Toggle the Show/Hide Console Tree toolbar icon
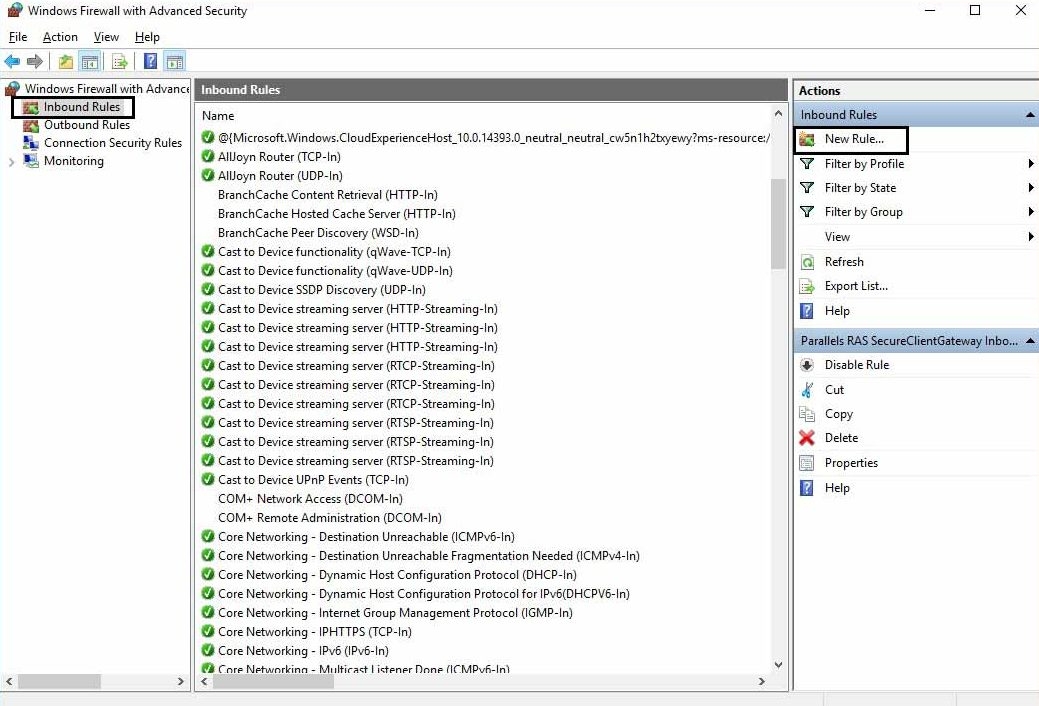The height and width of the screenshot is (706, 1039). [90, 61]
